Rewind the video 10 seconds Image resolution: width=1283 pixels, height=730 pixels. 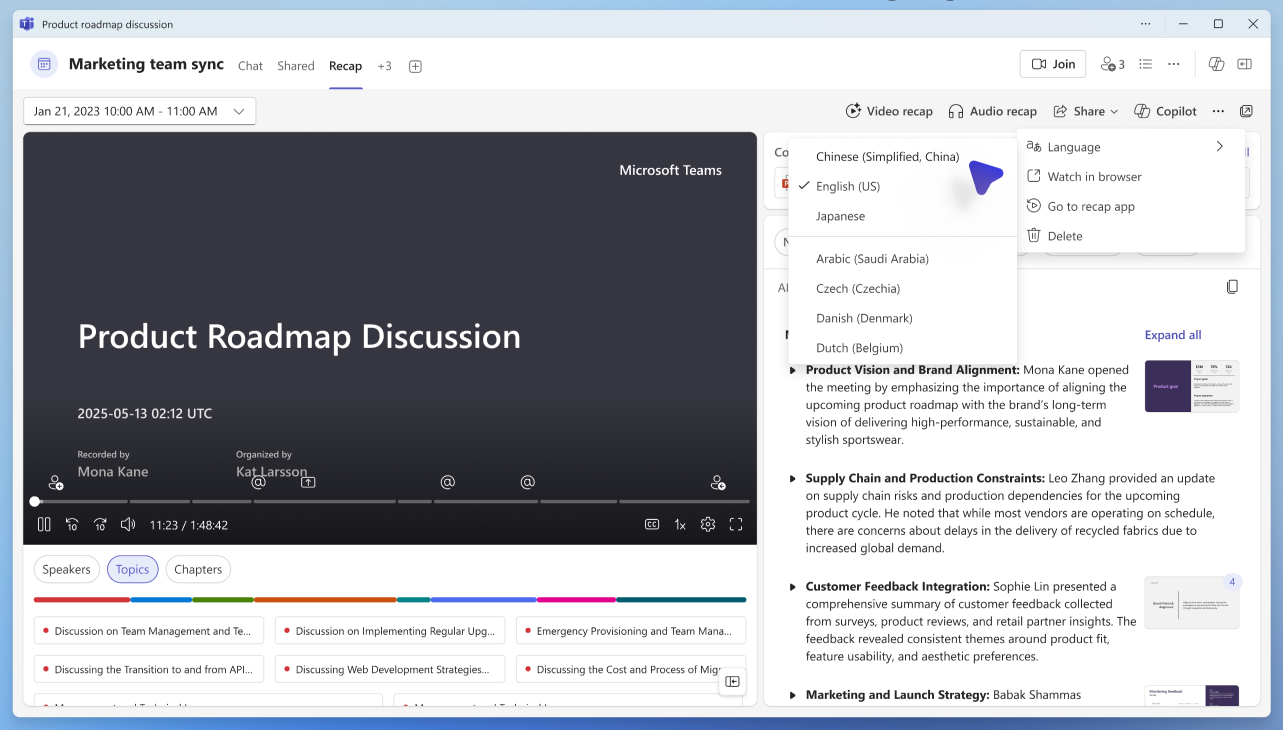click(72, 524)
